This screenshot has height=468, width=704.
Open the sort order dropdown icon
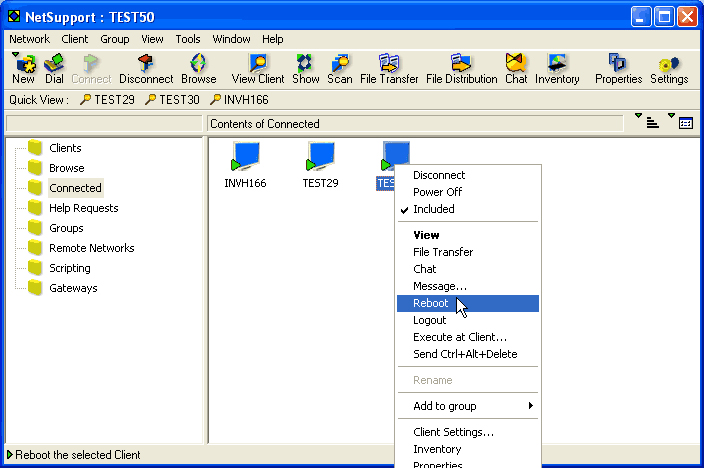coord(648,122)
